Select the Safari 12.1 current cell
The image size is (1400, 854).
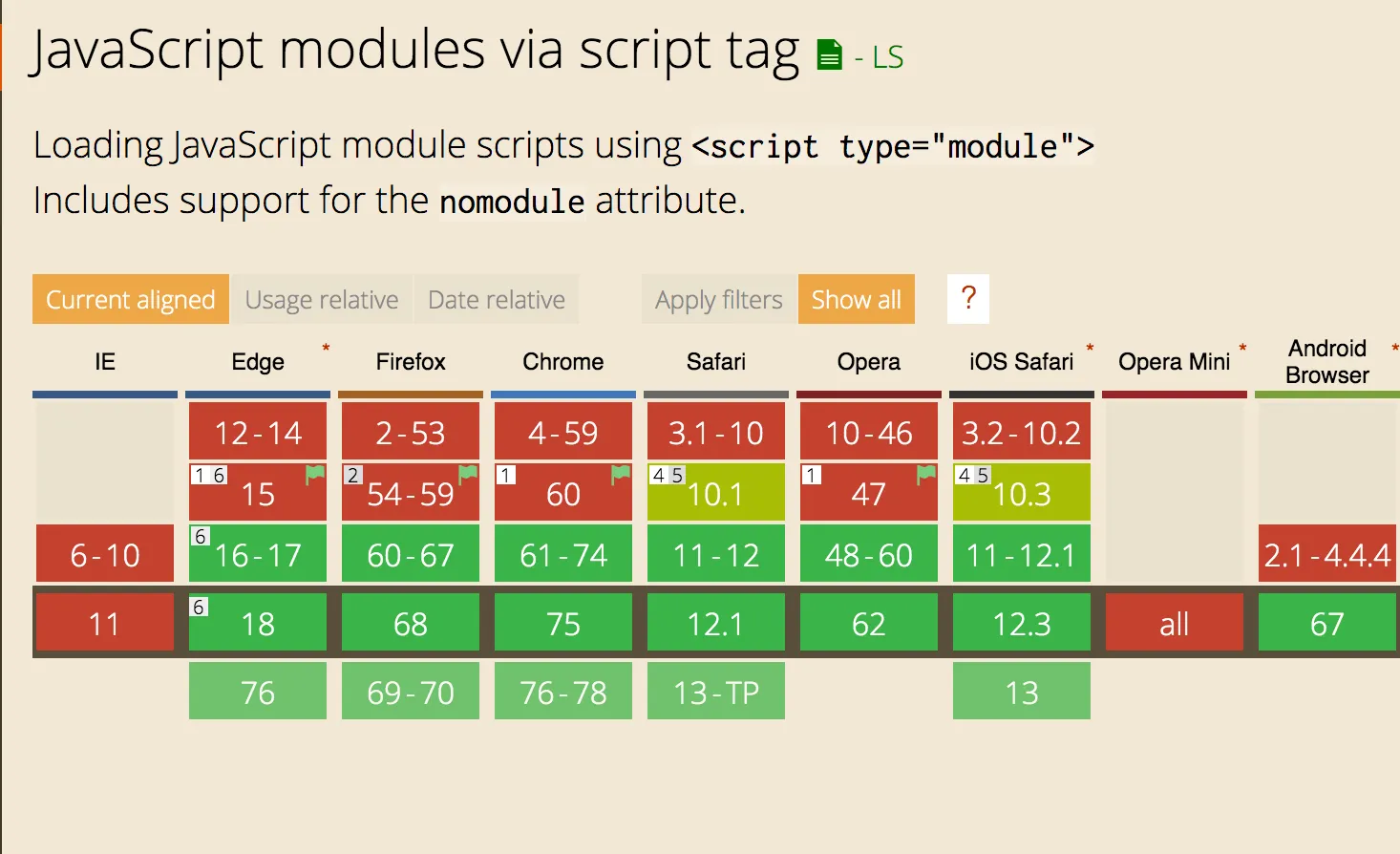pyautogui.click(x=716, y=623)
